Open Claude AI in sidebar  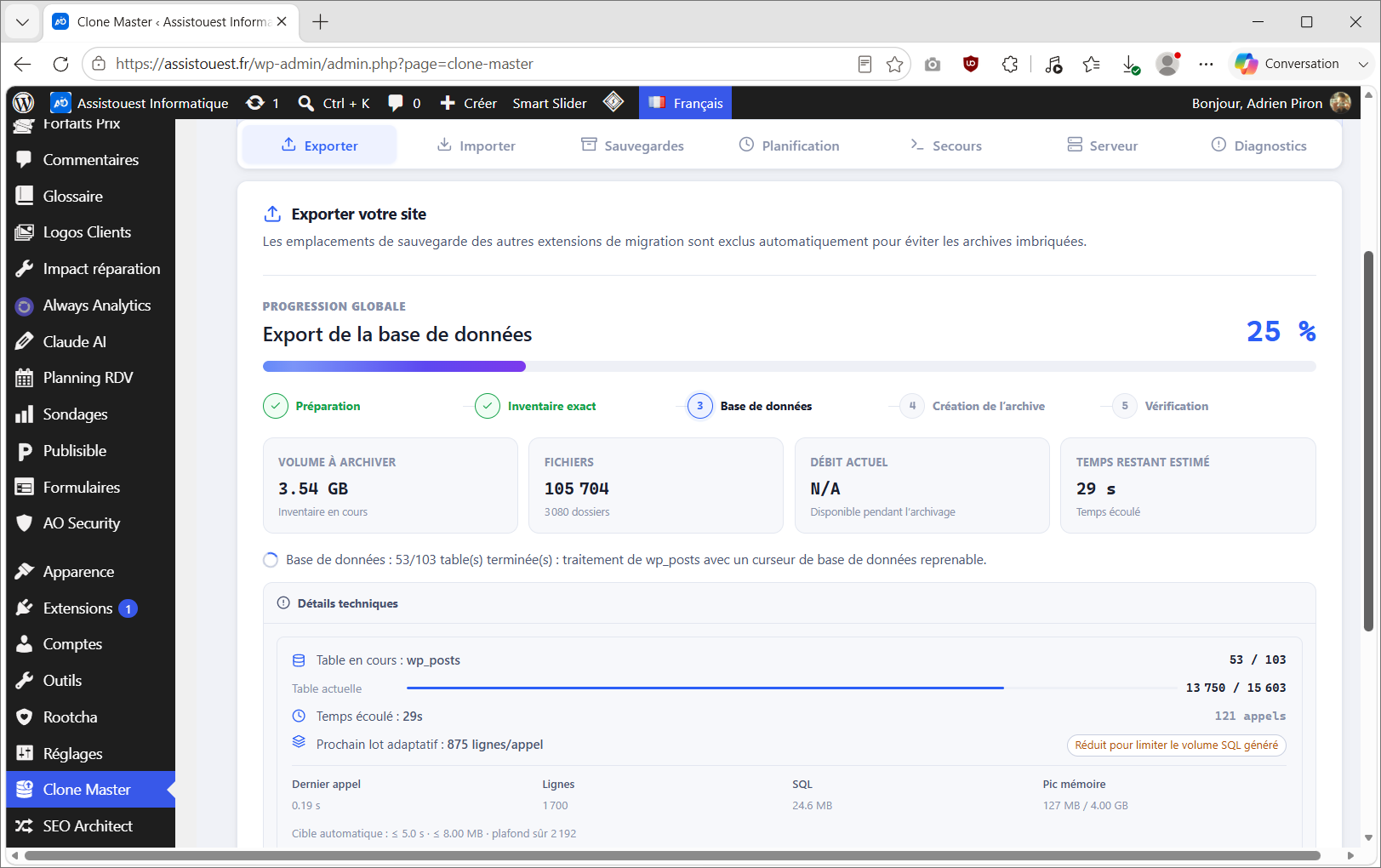[90, 342]
